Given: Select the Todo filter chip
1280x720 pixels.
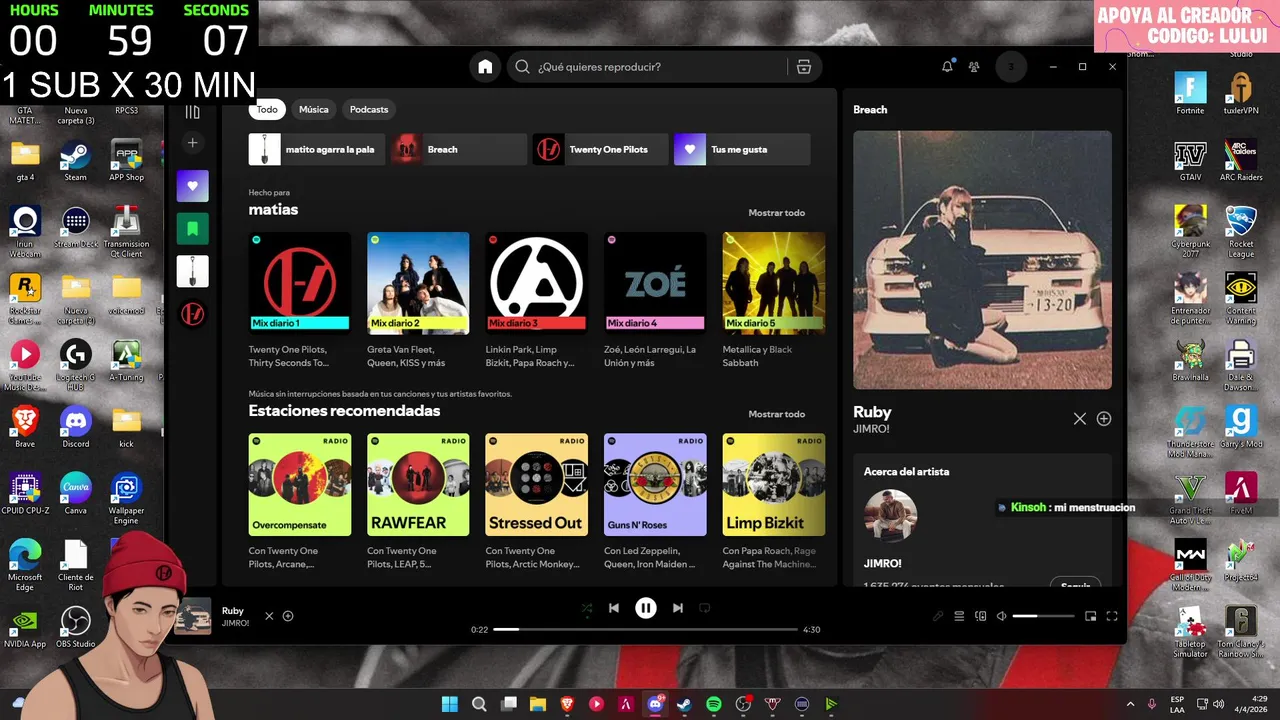Looking at the screenshot, I should (x=267, y=109).
